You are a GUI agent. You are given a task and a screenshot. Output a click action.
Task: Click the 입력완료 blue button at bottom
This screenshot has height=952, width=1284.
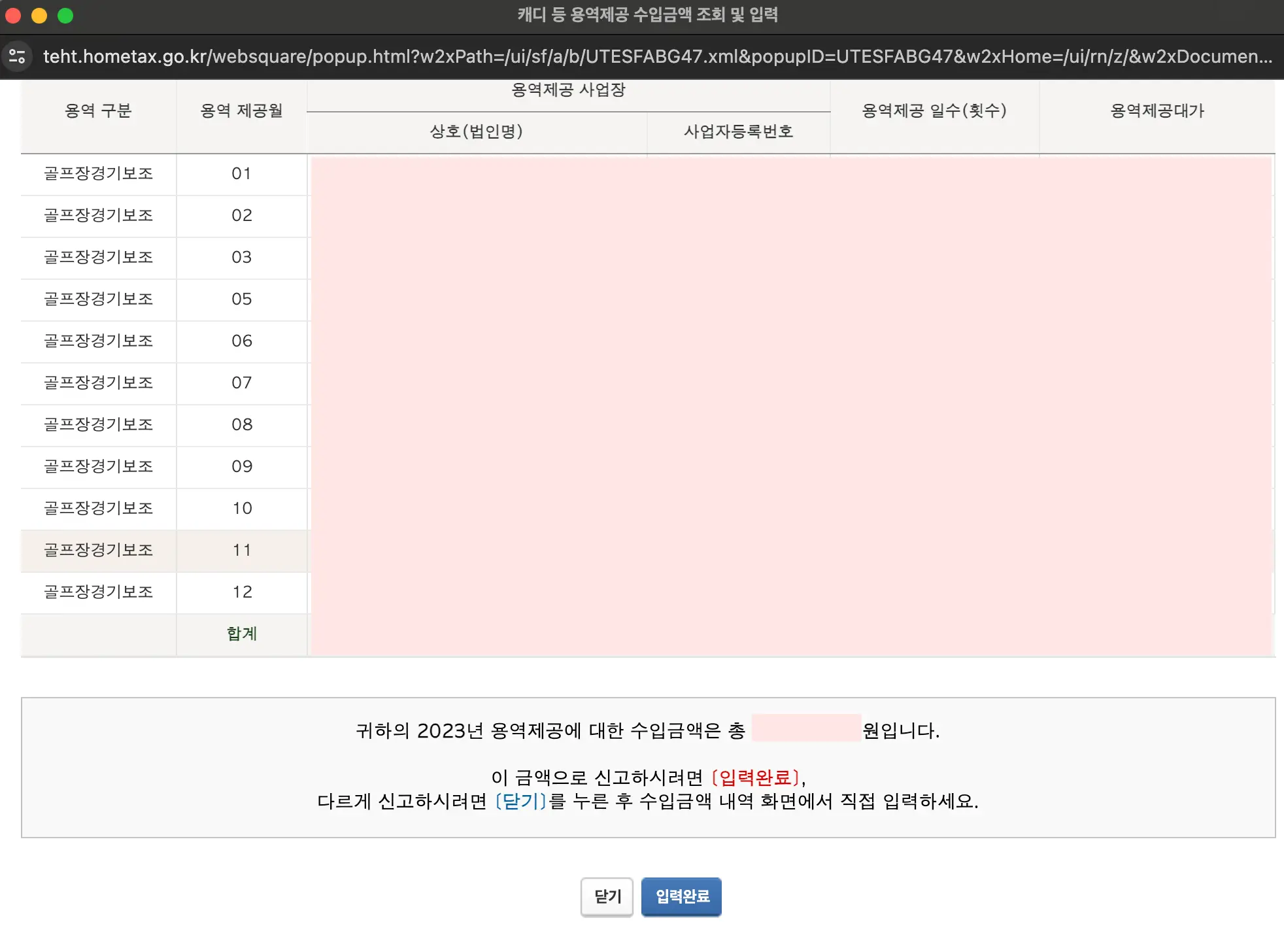[x=681, y=897]
